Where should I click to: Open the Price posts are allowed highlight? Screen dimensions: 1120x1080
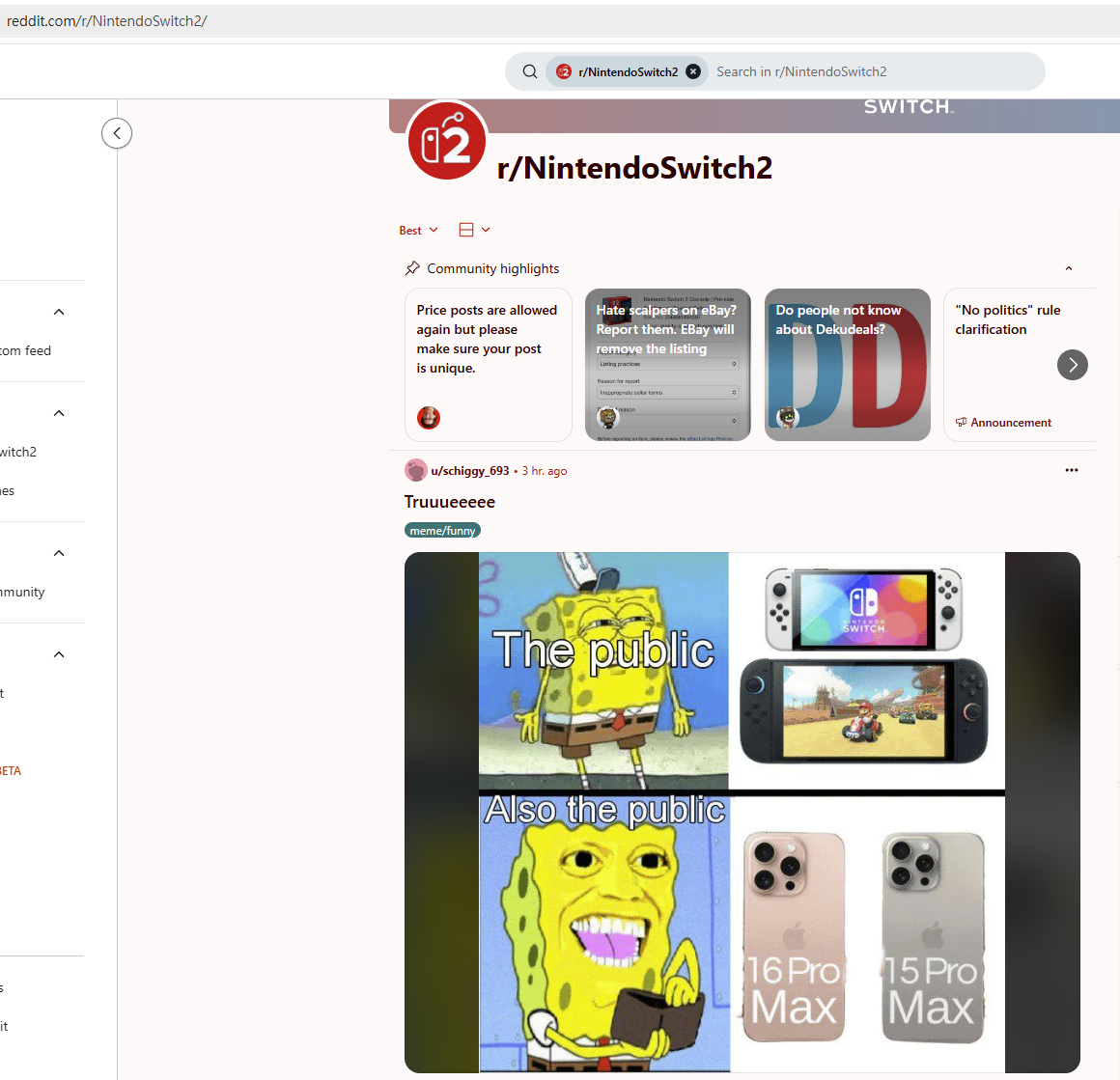488,365
